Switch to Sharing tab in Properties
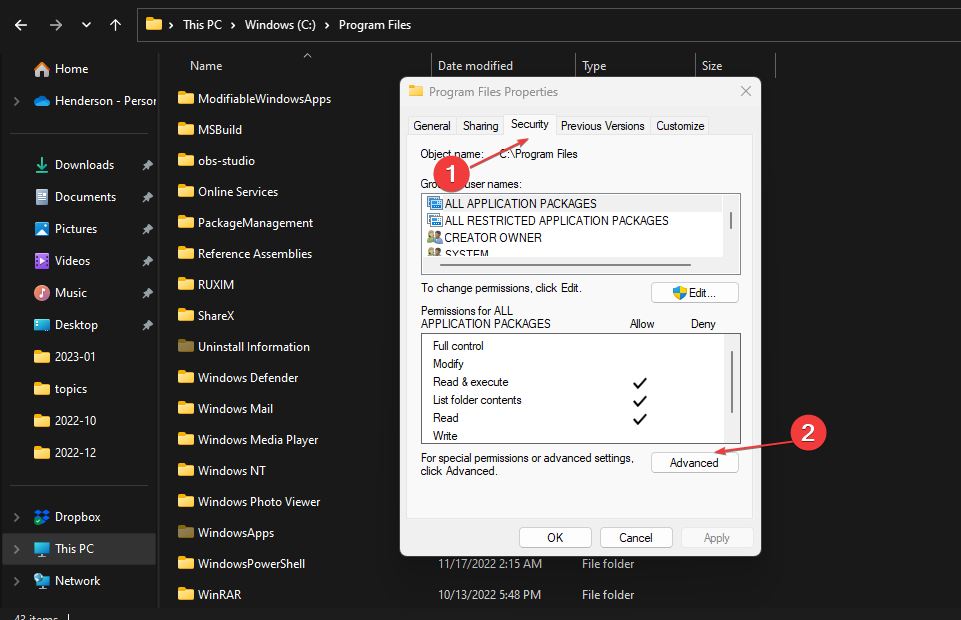Viewport: 961px width, 620px height. 480,126
